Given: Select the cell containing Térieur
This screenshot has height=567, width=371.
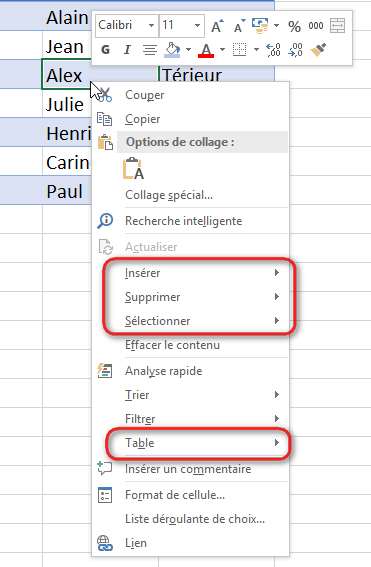Looking at the screenshot, I should (216, 74).
